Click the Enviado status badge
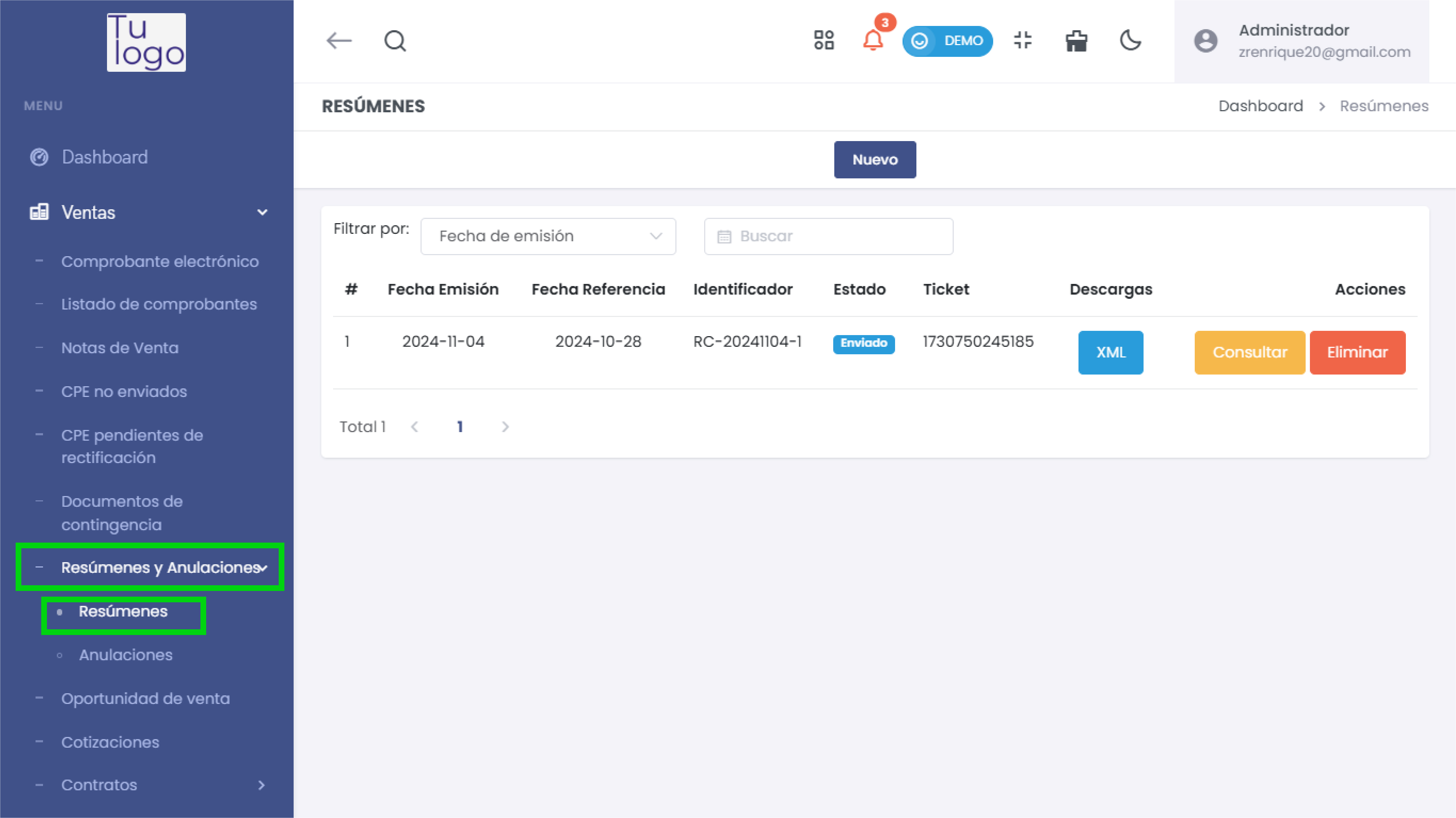 (864, 344)
